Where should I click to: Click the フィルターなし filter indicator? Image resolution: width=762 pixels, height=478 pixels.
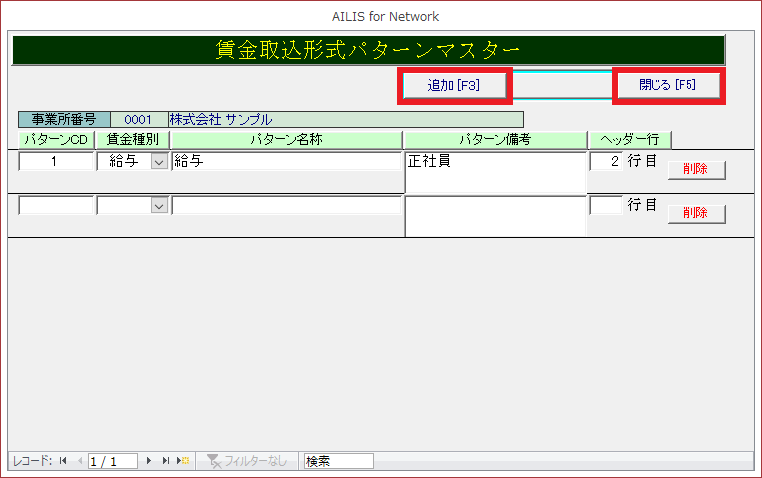click(x=248, y=461)
